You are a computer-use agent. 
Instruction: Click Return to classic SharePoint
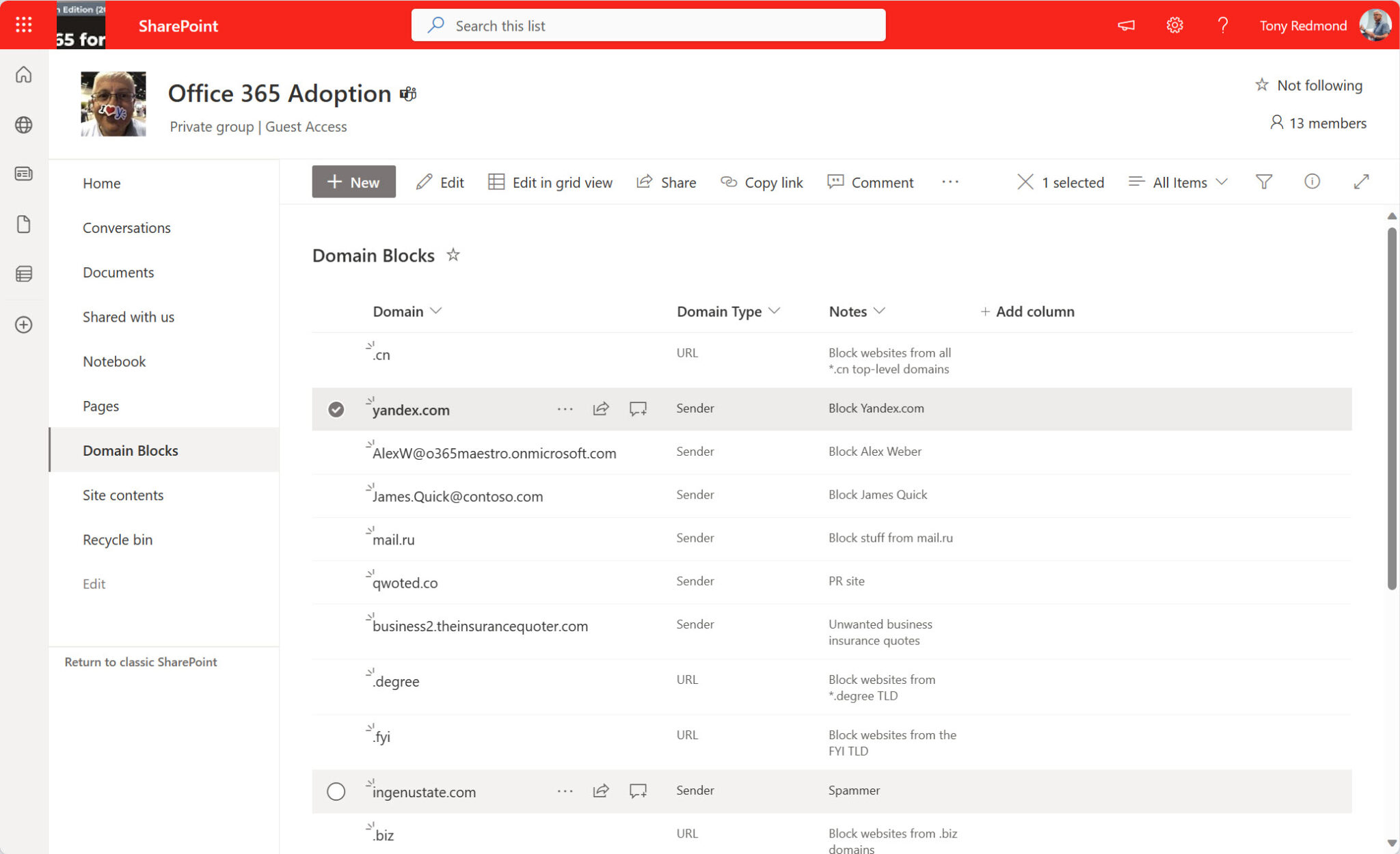click(x=140, y=661)
